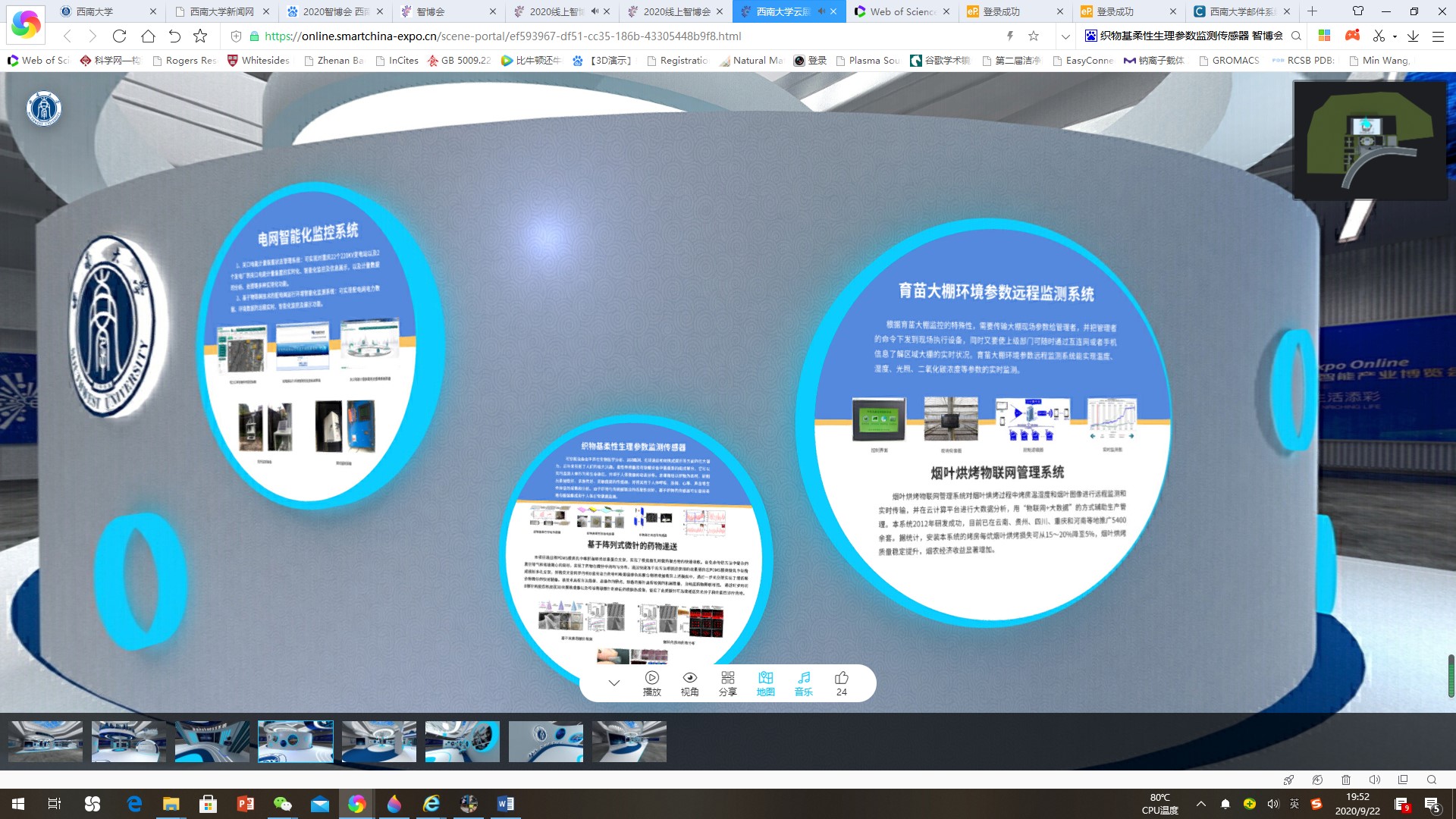
Task: Open Word from the taskbar
Action: [x=505, y=805]
